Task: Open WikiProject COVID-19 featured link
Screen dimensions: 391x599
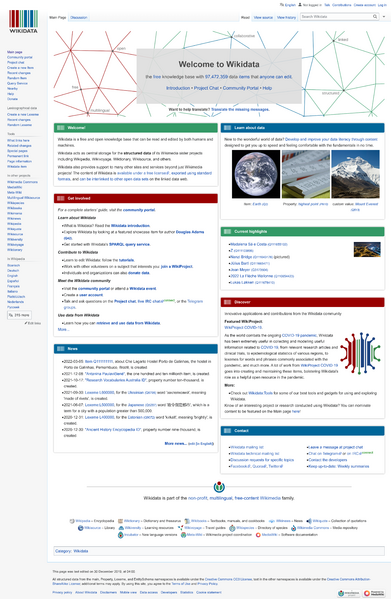Action: (243, 327)
